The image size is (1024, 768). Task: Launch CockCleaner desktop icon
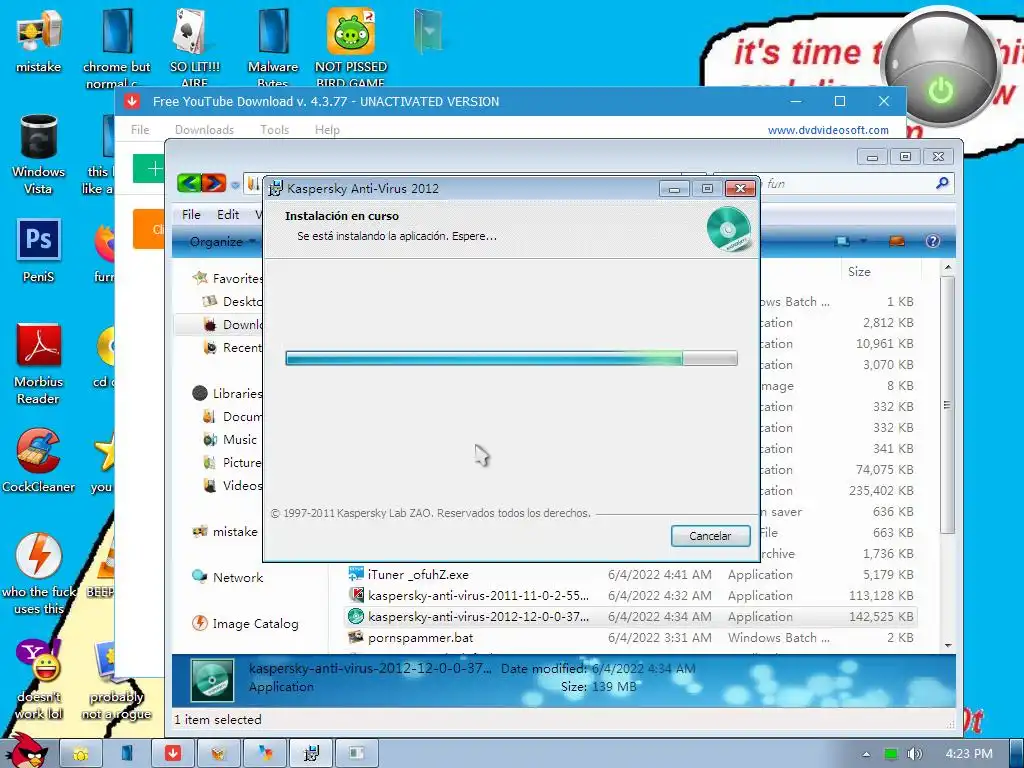coord(39,459)
